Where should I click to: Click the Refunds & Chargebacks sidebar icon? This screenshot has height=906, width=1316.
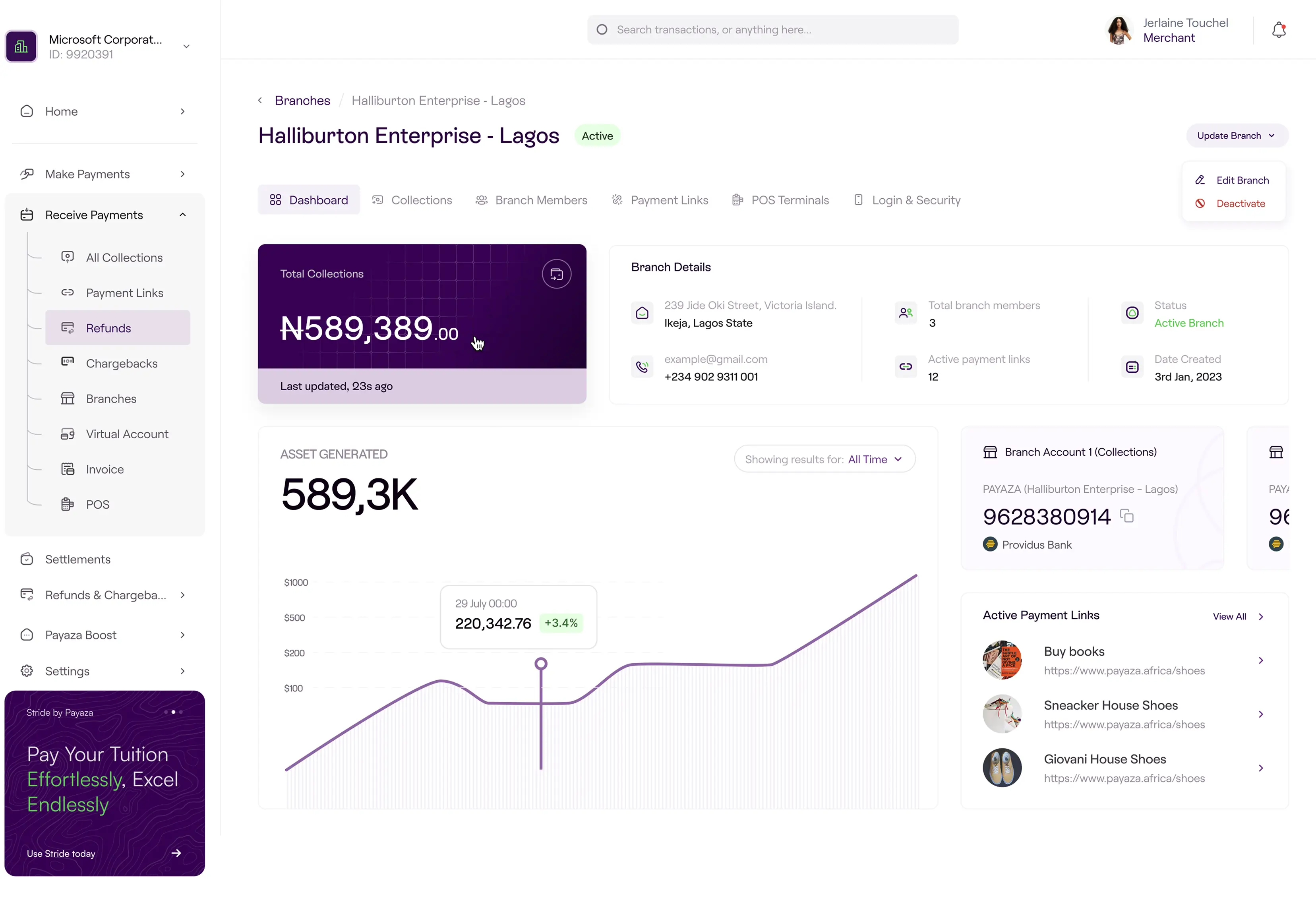pos(27,594)
